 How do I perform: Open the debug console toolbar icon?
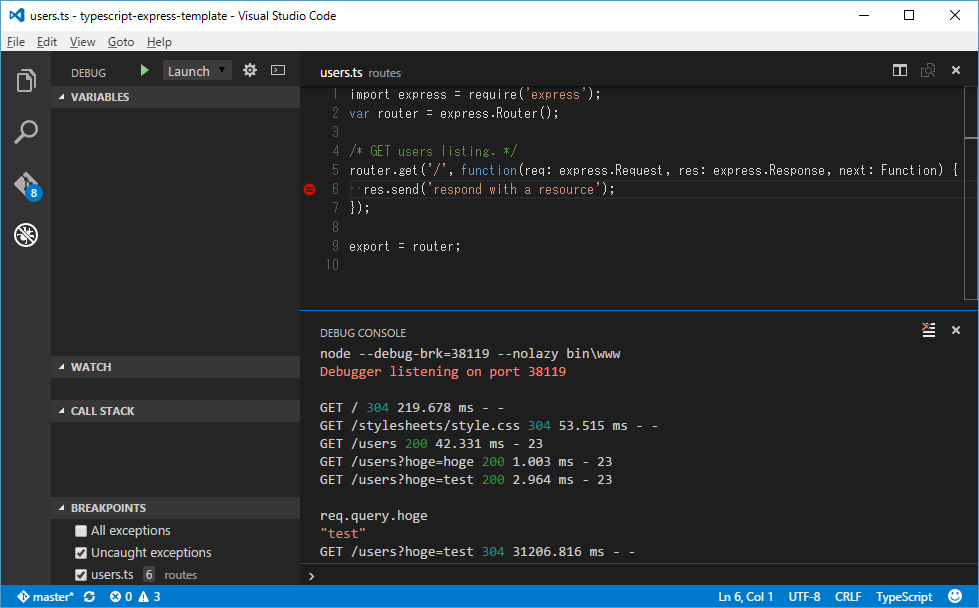click(278, 70)
